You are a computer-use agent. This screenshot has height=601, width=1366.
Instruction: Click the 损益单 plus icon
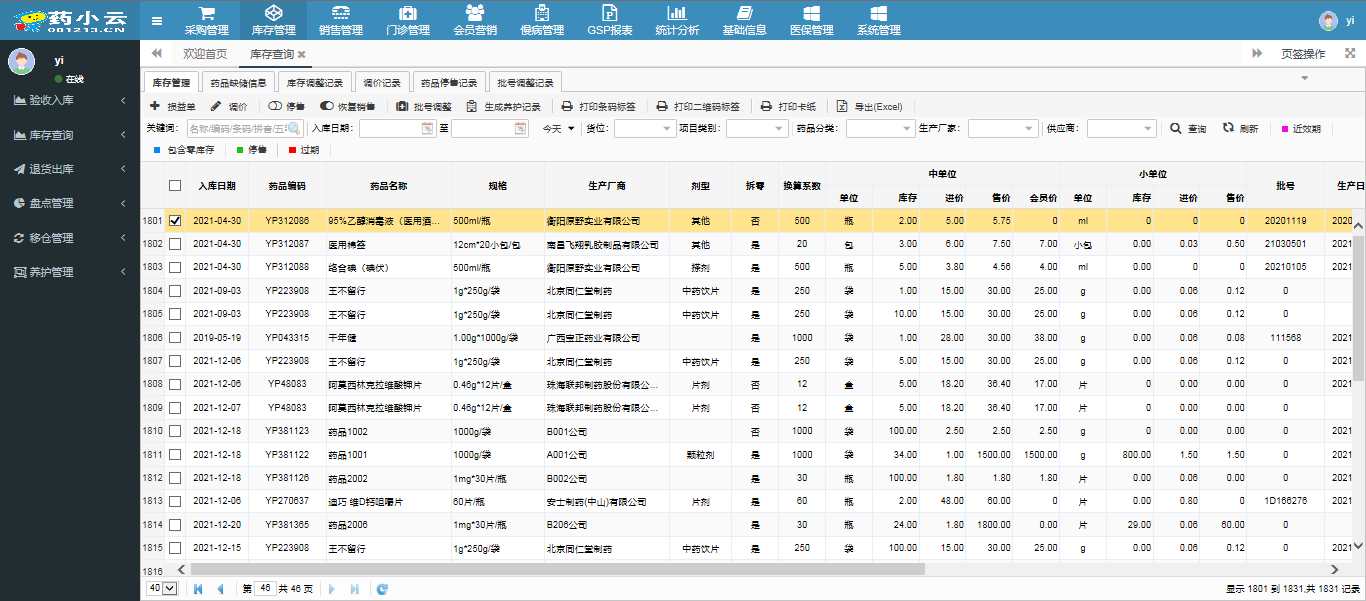[154, 106]
